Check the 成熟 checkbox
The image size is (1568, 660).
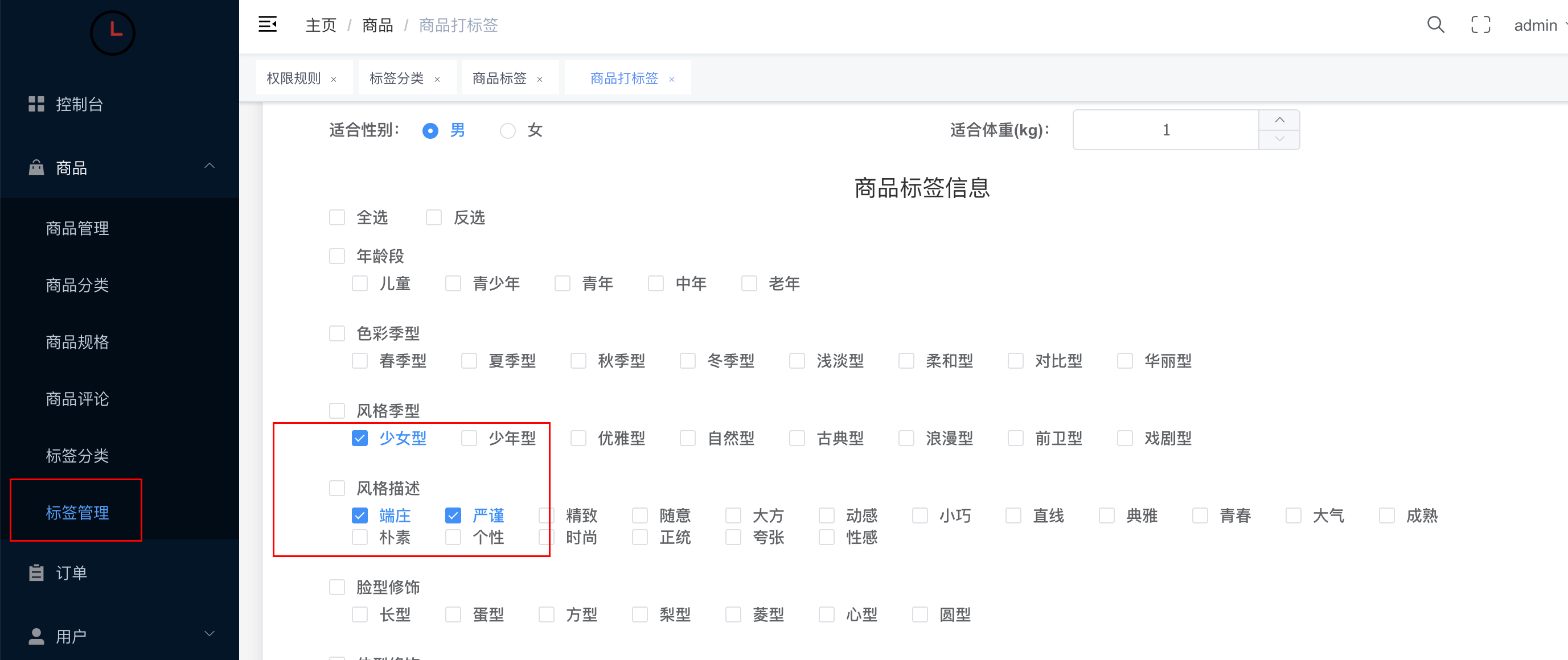(x=1386, y=515)
